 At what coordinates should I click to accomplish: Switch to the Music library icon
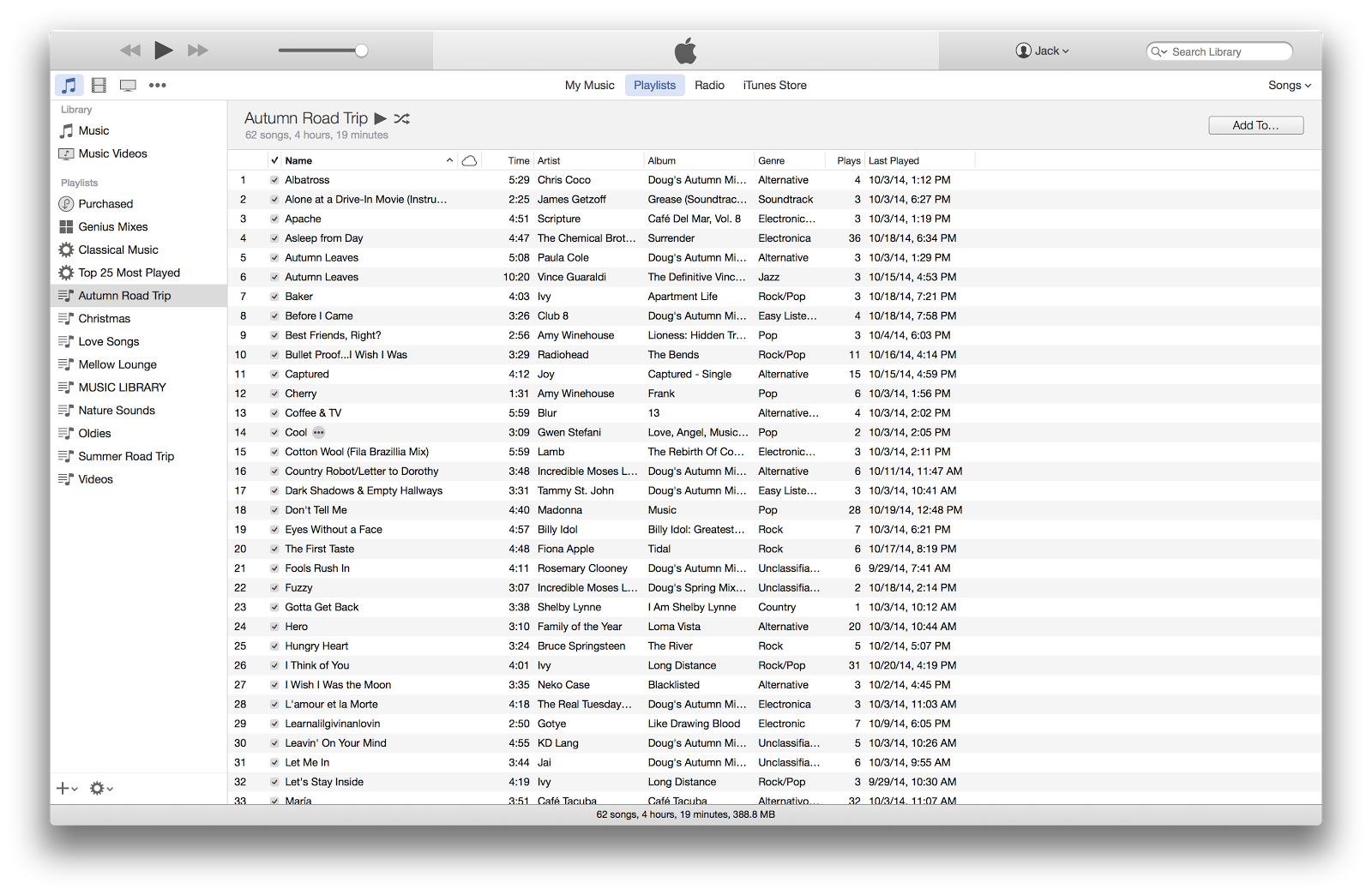point(69,85)
